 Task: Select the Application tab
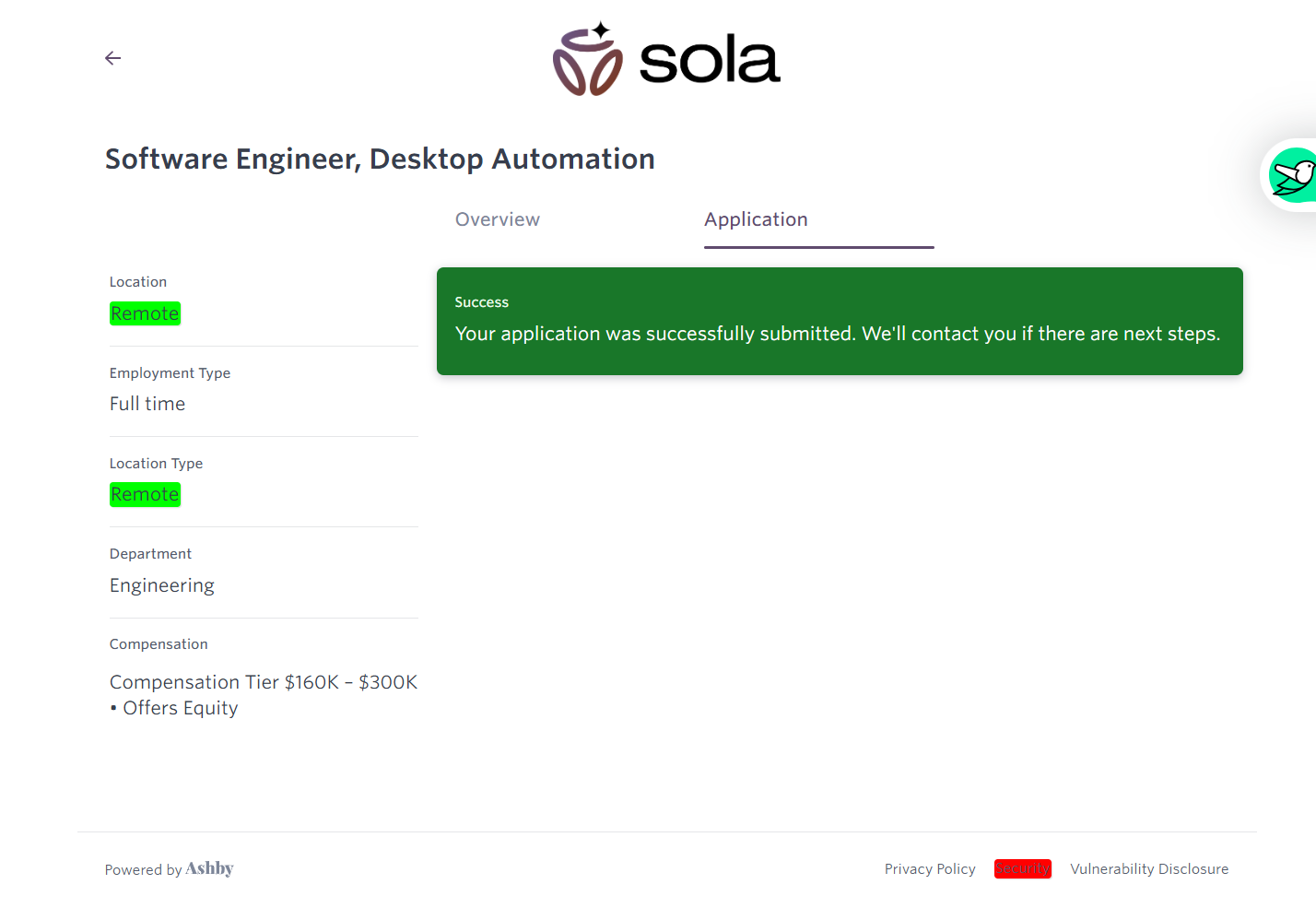pos(756,219)
